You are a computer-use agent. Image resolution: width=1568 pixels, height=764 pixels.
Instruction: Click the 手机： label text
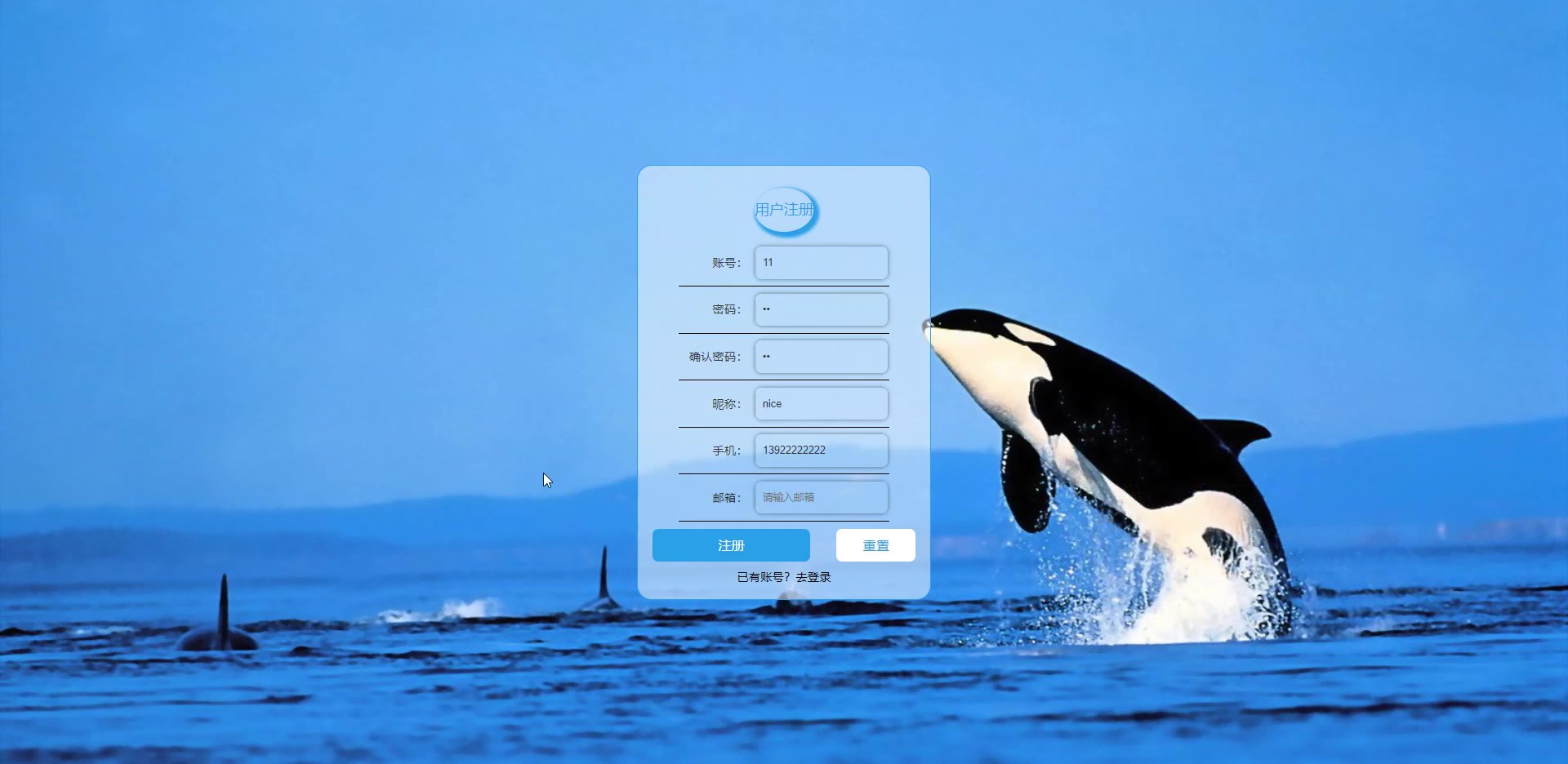pos(726,451)
